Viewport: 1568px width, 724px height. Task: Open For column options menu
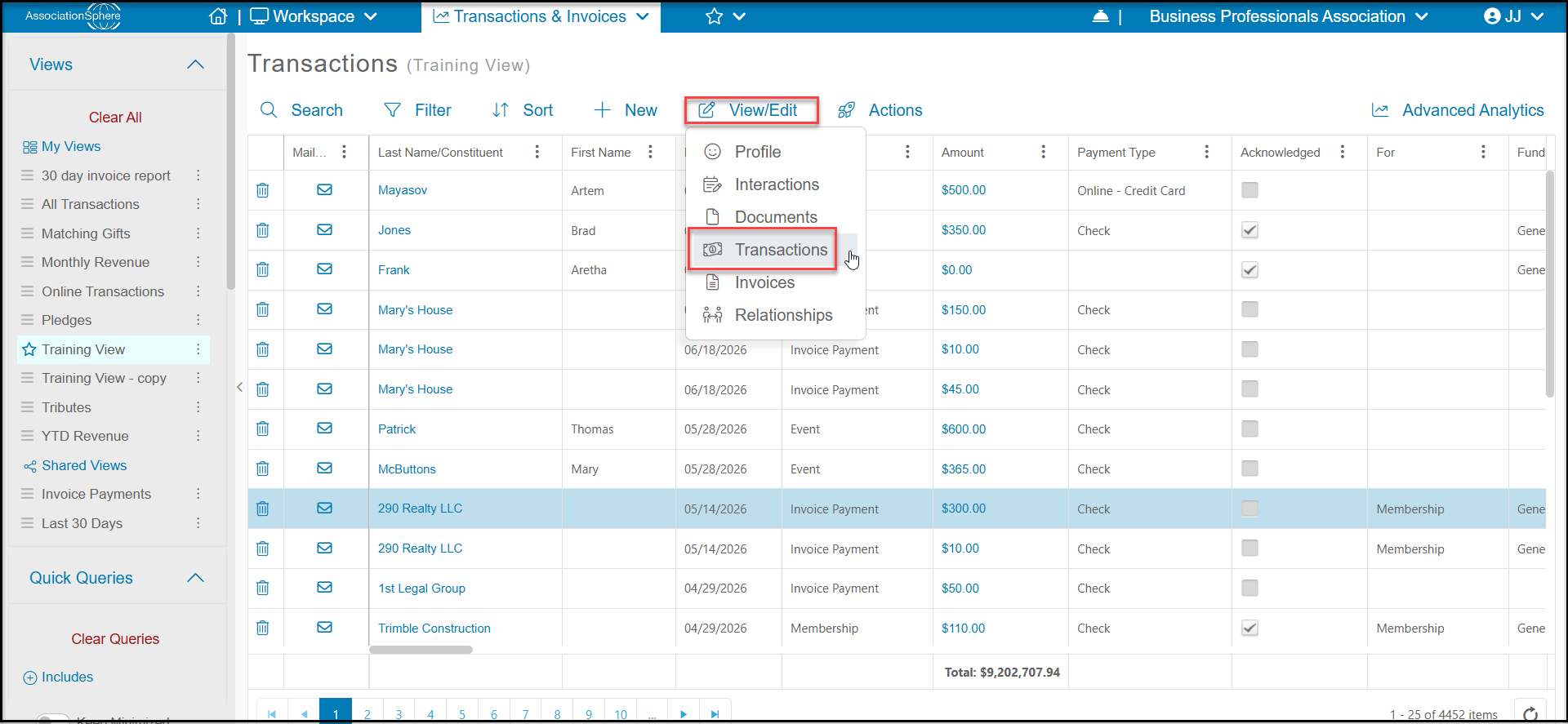pos(1484,152)
